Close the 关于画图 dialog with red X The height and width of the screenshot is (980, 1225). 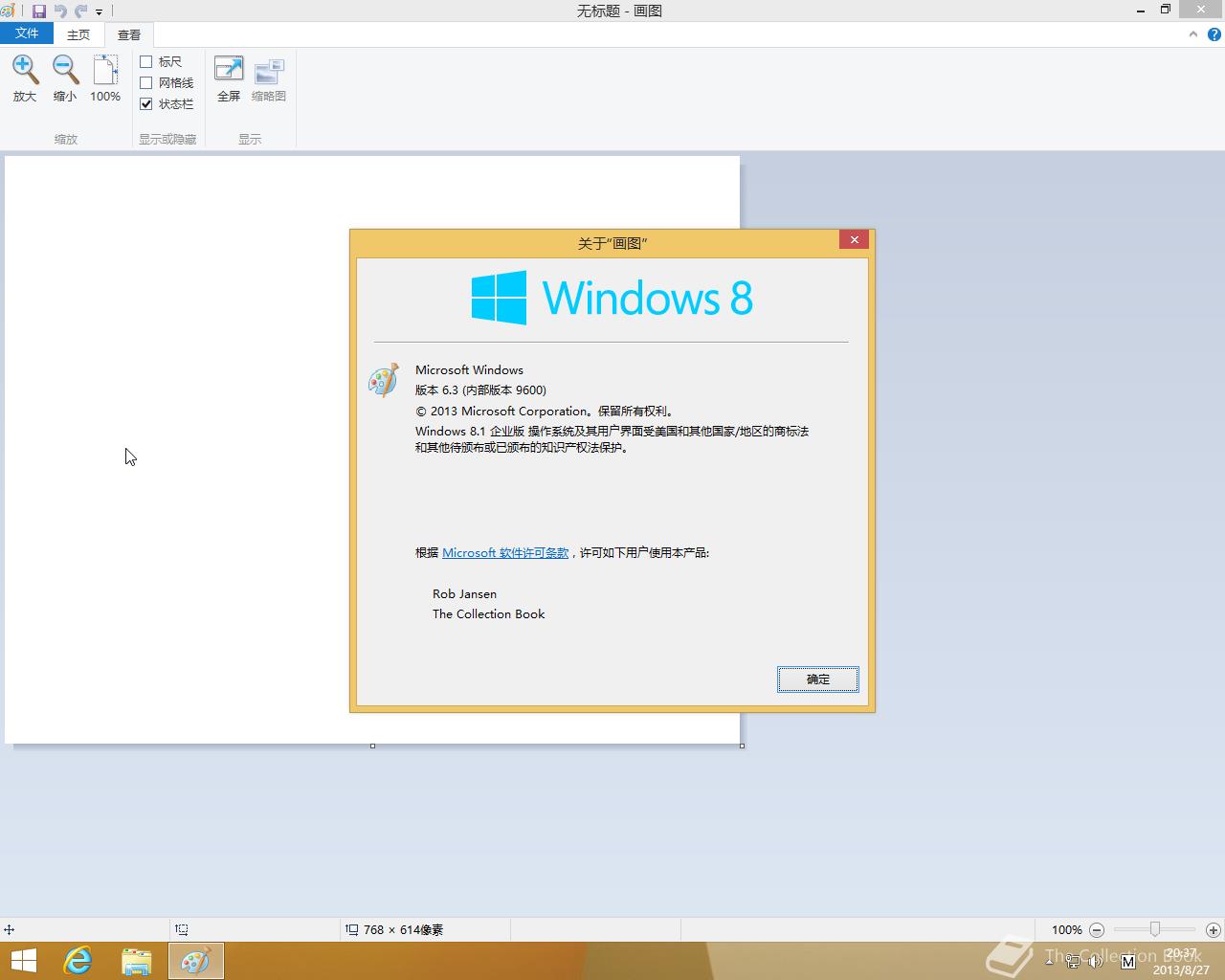pyautogui.click(x=855, y=239)
